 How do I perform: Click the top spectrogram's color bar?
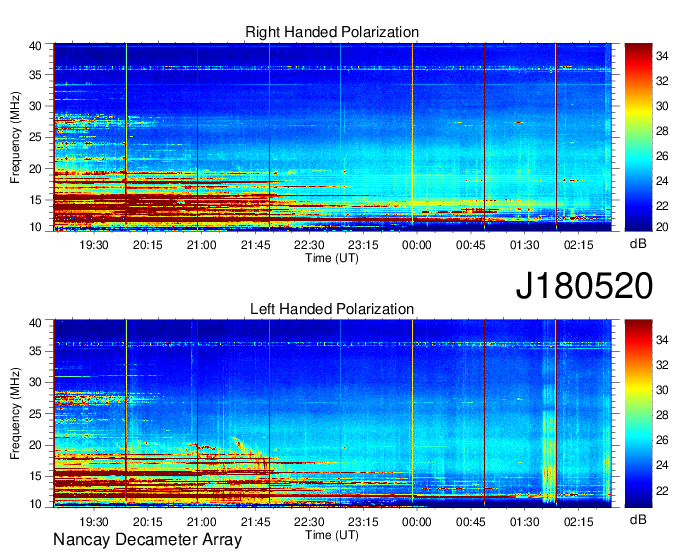coord(638,137)
